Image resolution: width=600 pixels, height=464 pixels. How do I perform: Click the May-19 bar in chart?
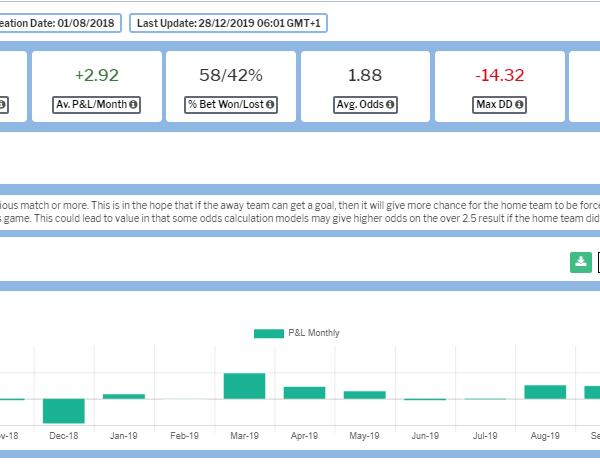[x=364, y=395]
